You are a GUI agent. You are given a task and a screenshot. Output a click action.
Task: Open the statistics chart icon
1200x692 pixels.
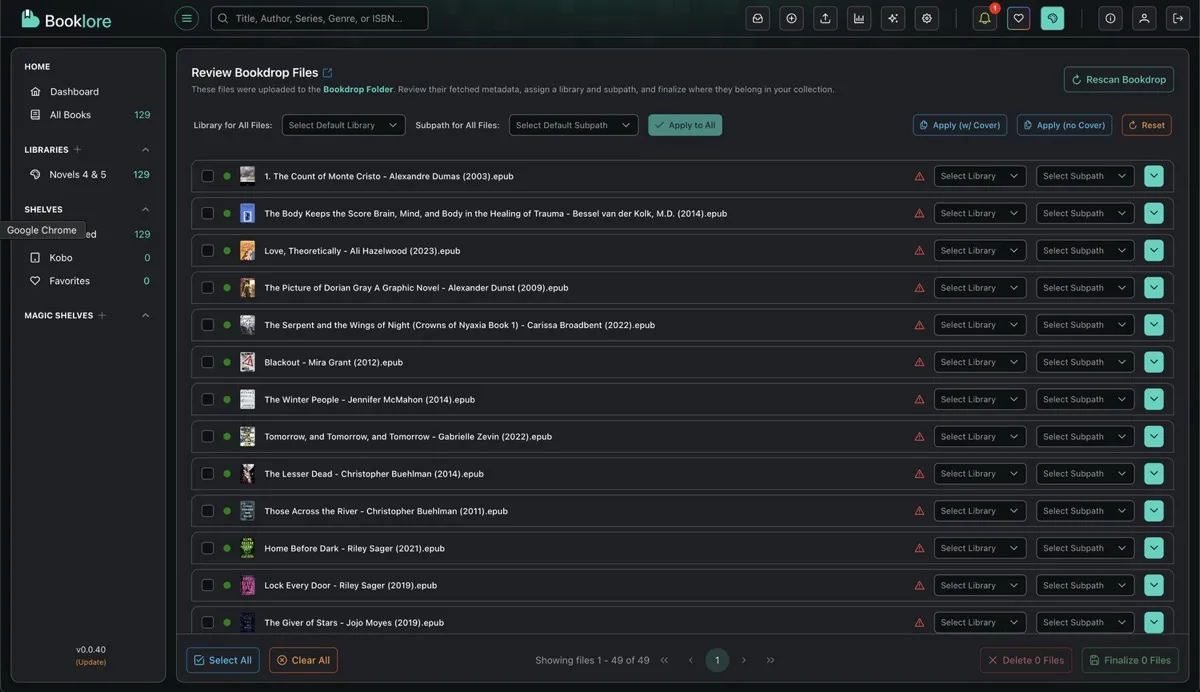859,18
